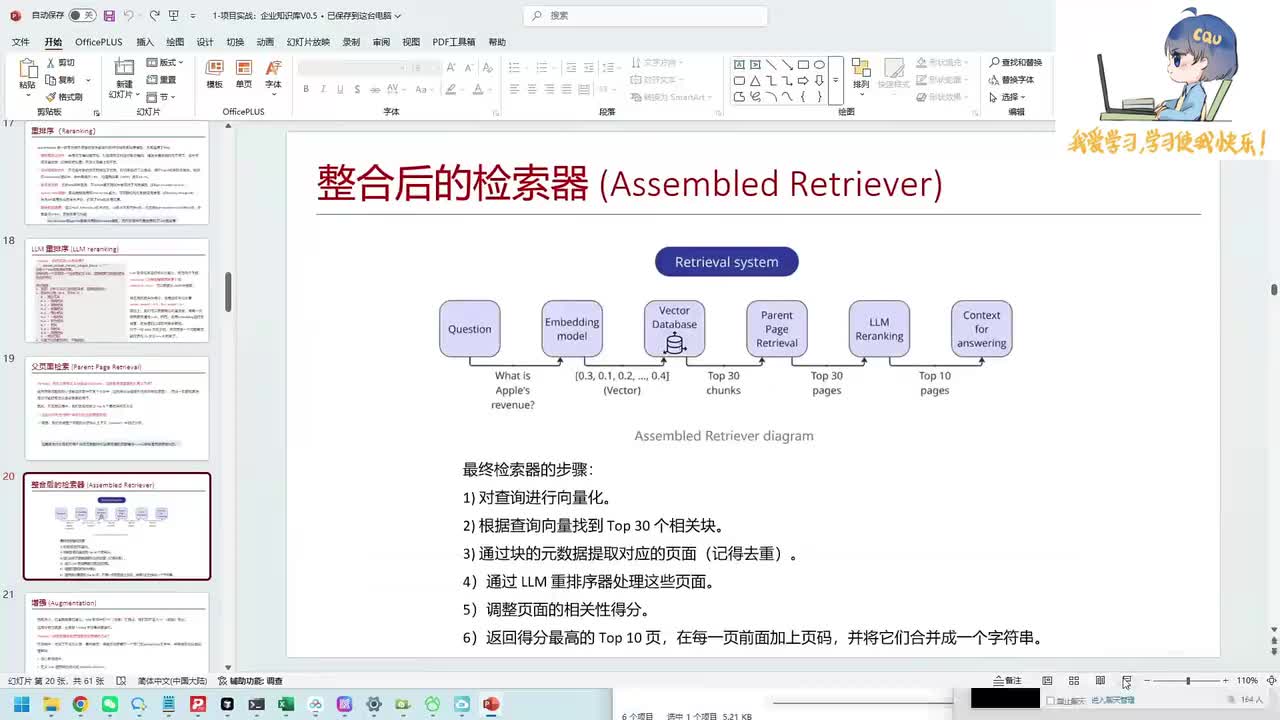Click the Increase Font Size icon

(x=451, y=67)
